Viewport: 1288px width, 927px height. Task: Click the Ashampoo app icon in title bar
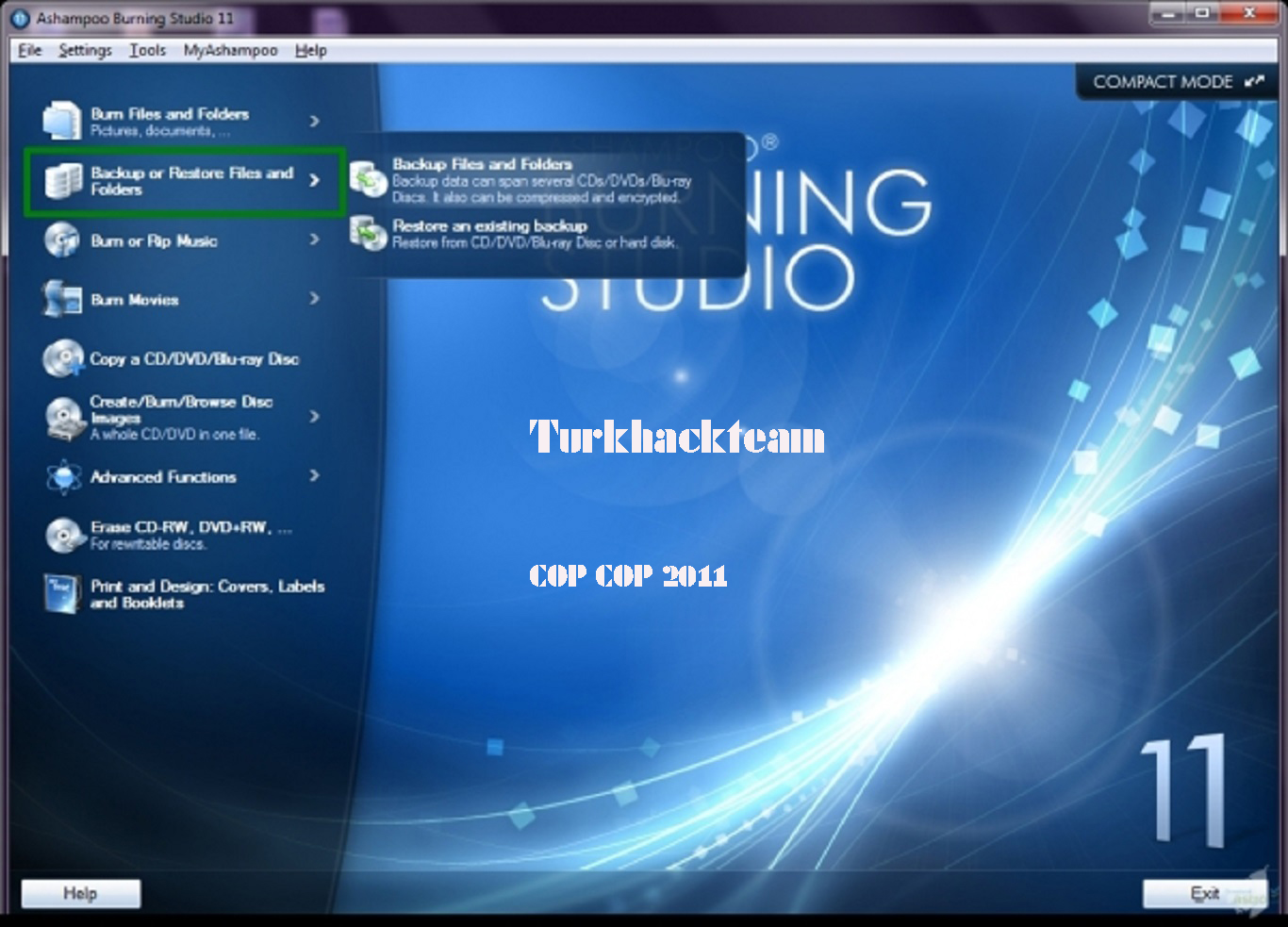[x=20, y=18]
